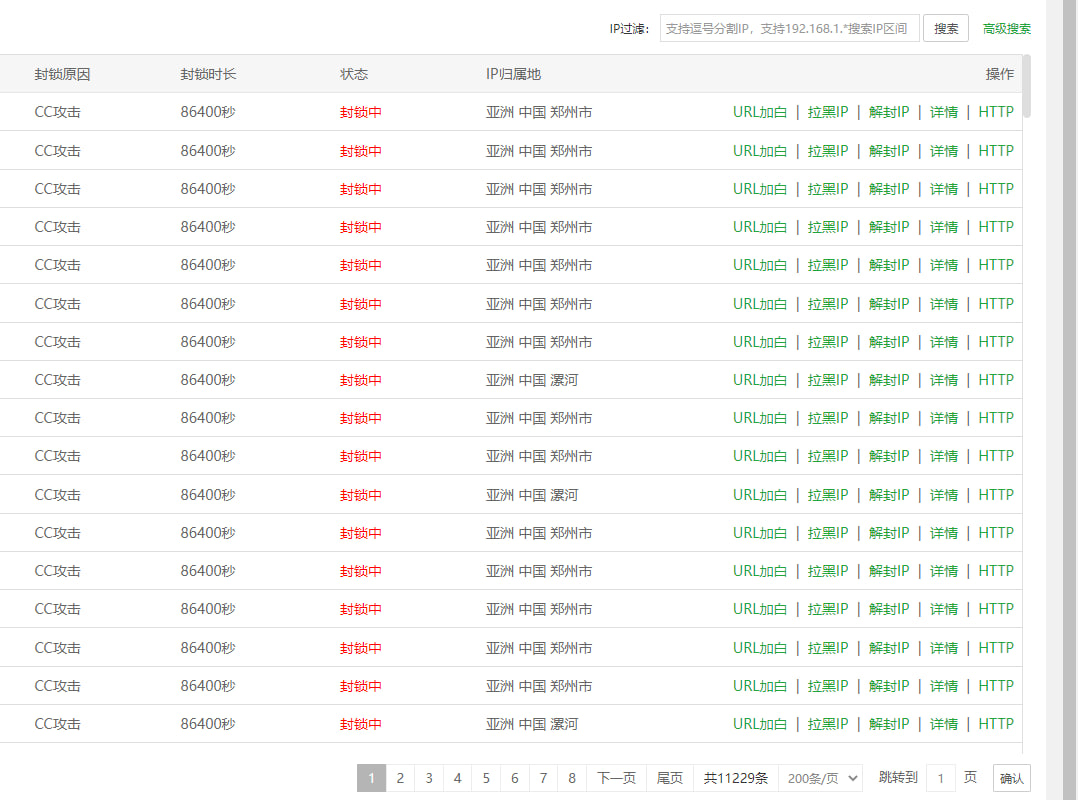Image resolution: width=1078 pixels, height=800 pixels.
Task: Click 解封IP in the last visible row
Action: click(x=888, y=724)
